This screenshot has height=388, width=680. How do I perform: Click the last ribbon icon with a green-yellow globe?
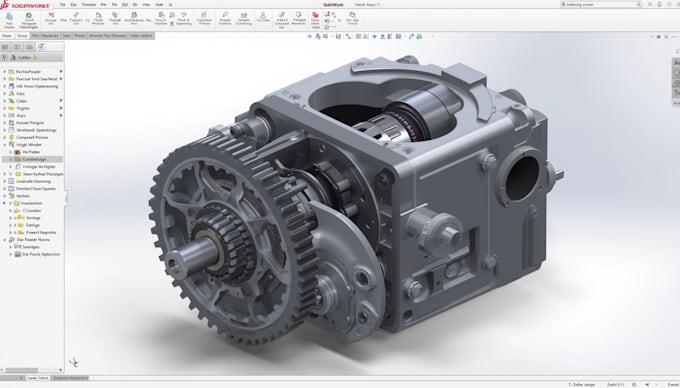click(352, 15)
